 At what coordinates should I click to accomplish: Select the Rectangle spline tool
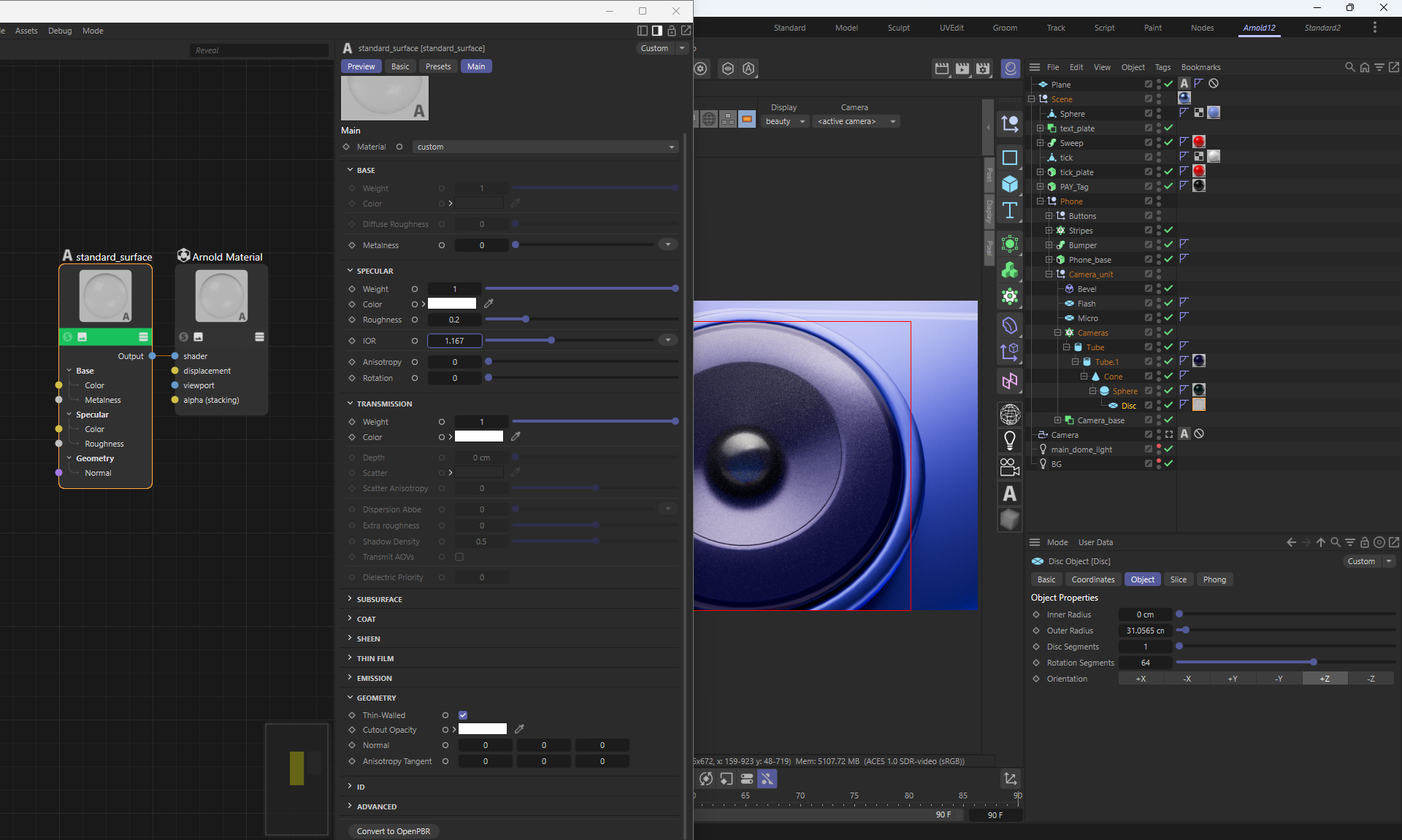1010,158
